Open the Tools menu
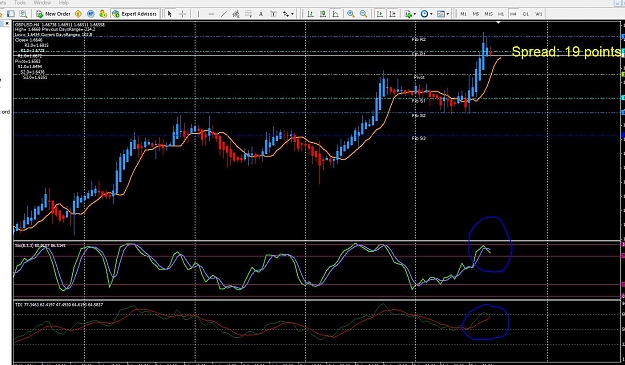This screenshot has width=625, height=365. (20, 3)
